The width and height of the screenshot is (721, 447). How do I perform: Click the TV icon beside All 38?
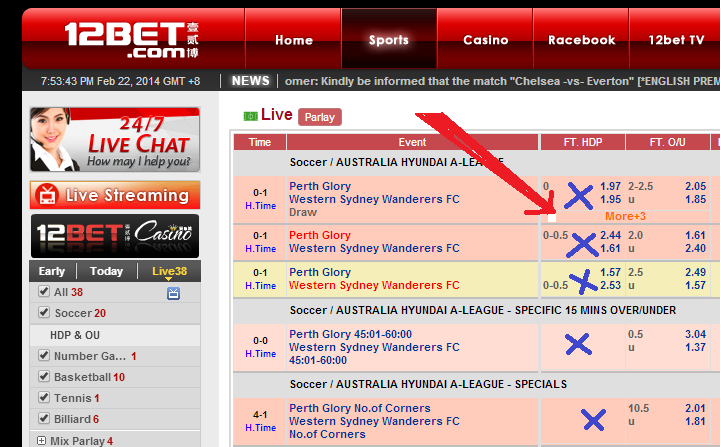pos(173,293)
